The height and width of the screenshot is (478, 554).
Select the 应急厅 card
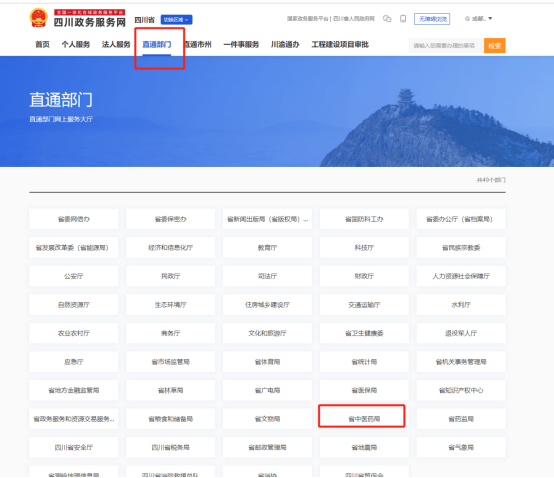[x=74, y=362]
